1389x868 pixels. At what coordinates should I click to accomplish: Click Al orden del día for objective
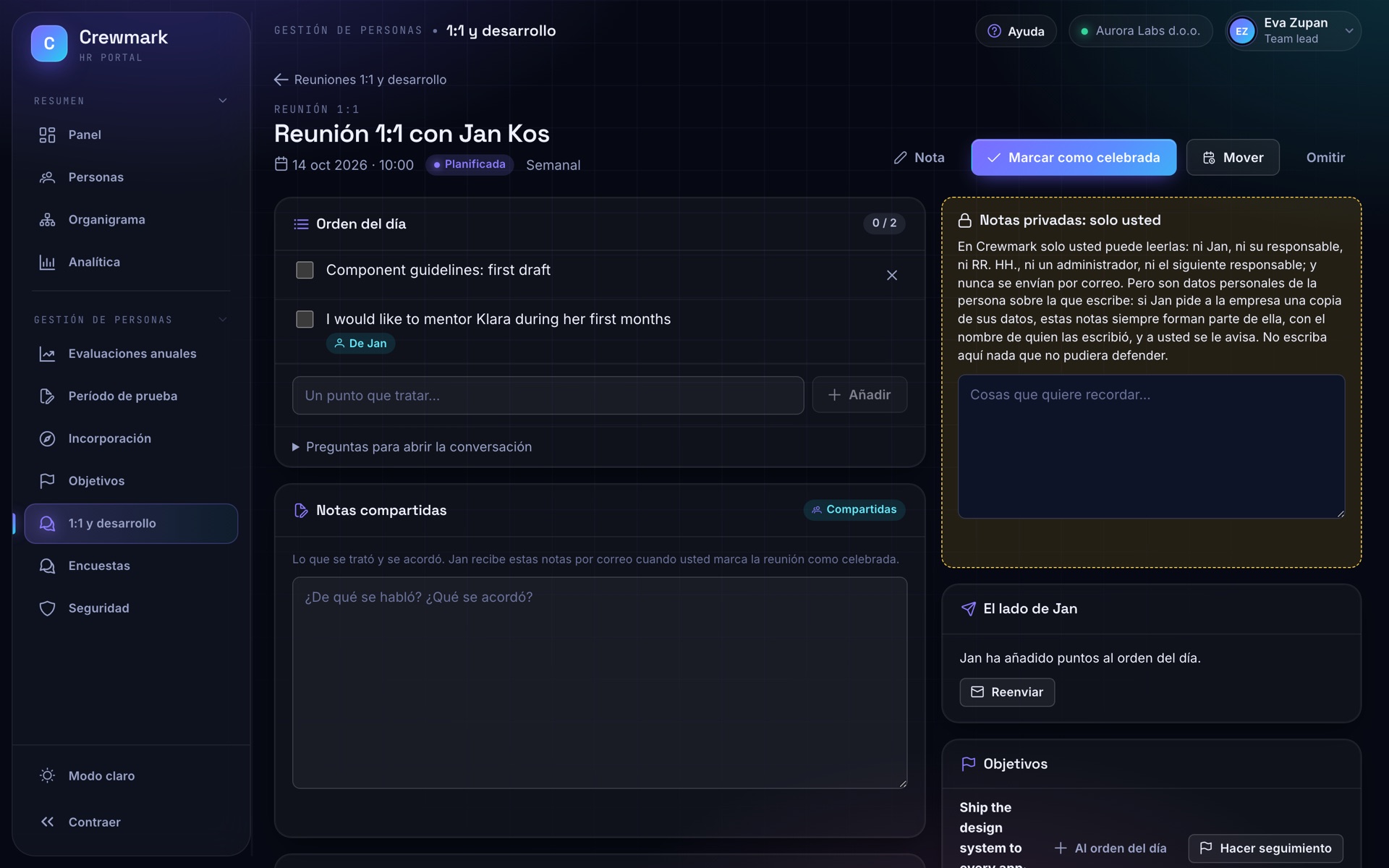click(x=1110, y=848)
